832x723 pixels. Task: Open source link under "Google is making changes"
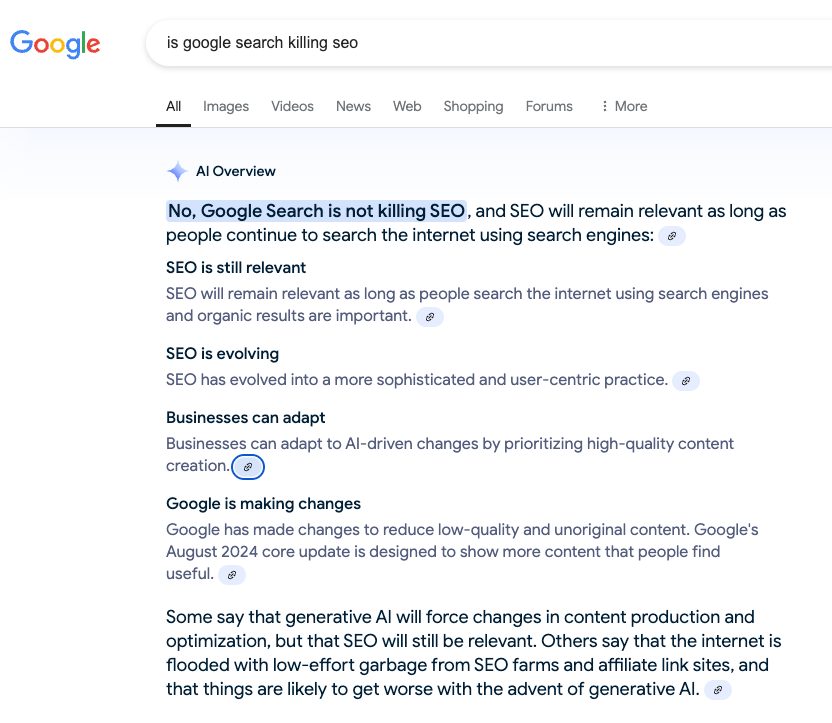coord(232,574)
